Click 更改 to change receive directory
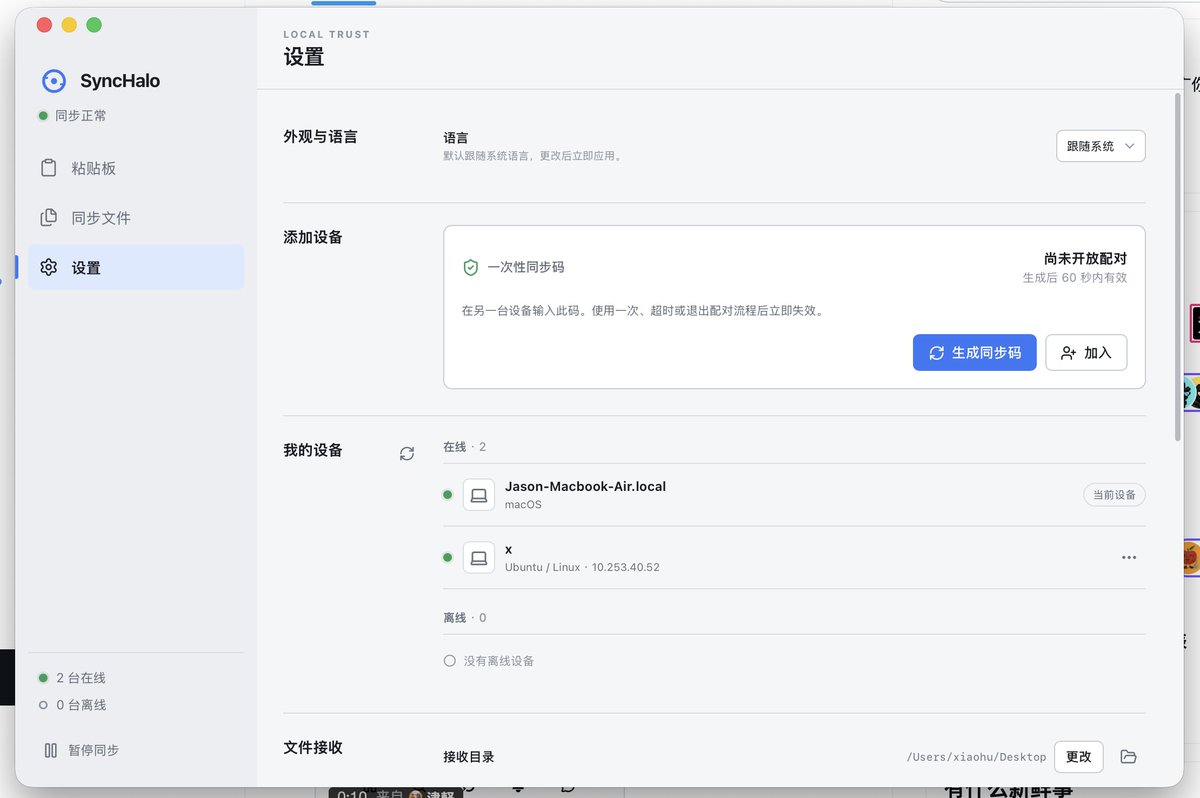Screen dimensions: 1200x798 tap(1079, 757)
